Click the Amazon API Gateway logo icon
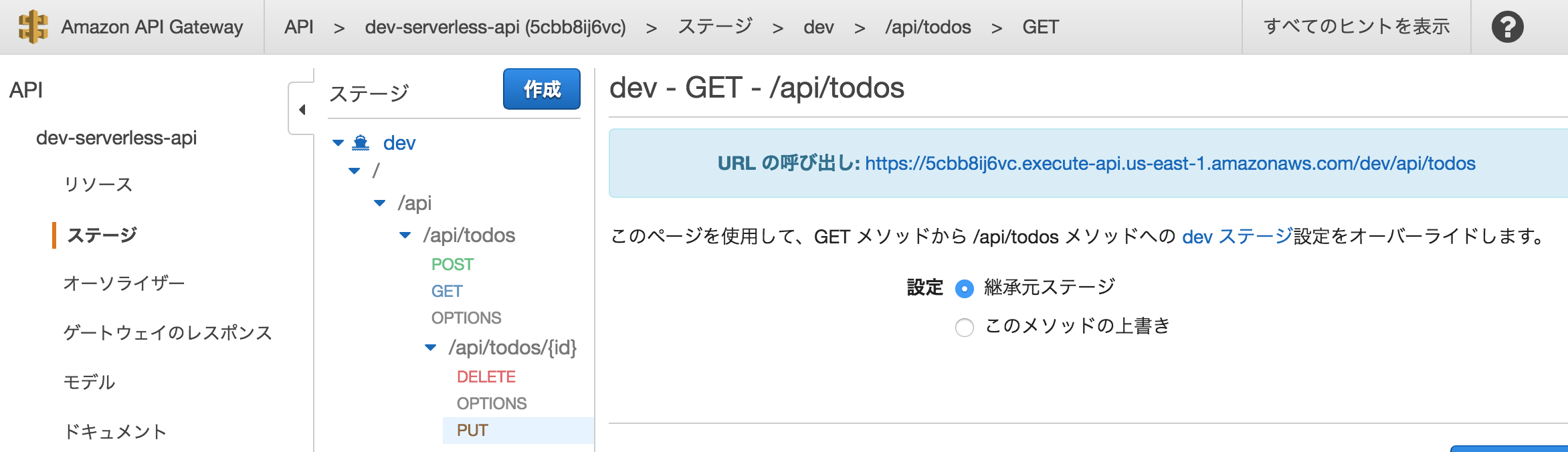Image resolution: width=1568 pixels, height=452 pixels. [33, 27]
